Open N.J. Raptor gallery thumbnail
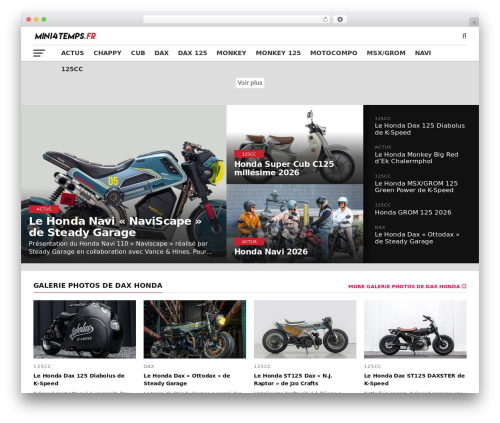Image resolution: width=500 pixels, height=423 pixels. click(305, 329)
